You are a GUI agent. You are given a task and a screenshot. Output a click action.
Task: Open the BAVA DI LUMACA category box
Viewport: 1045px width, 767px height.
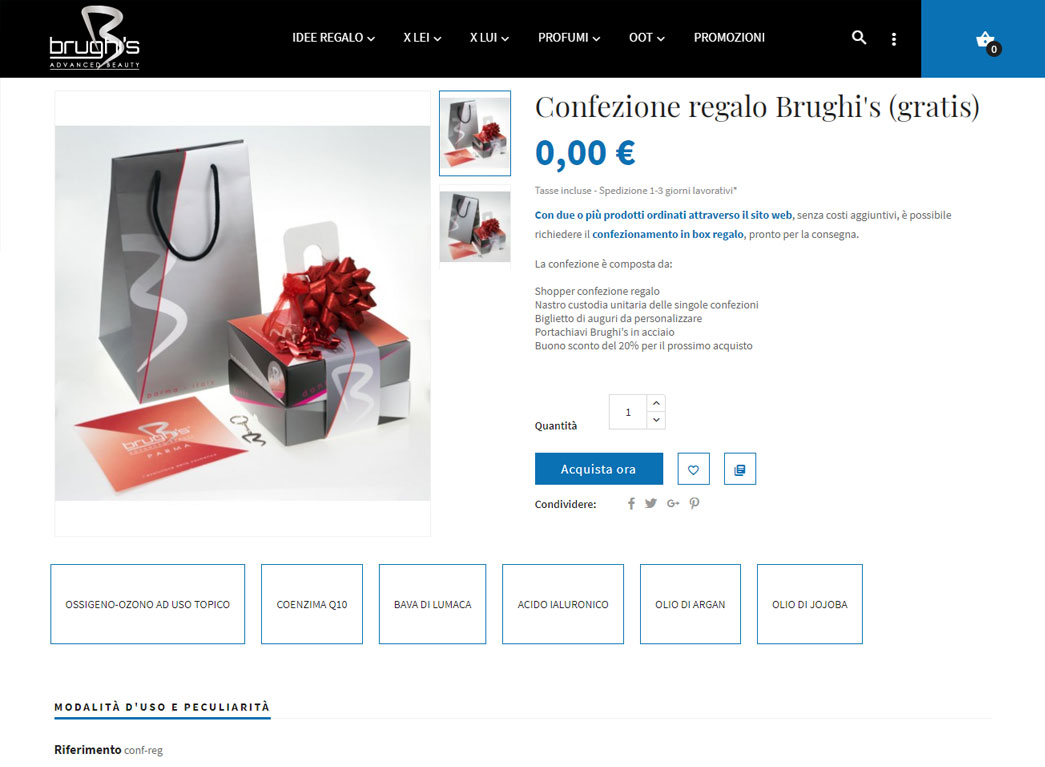[433, 604]
